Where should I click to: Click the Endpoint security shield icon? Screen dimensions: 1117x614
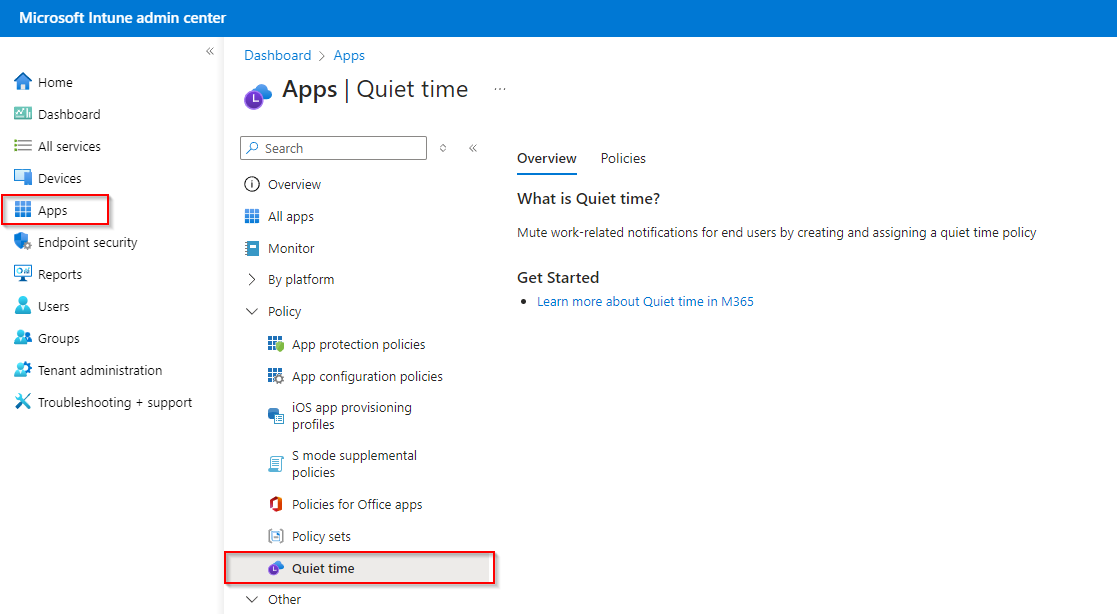[x=23, y=242]
